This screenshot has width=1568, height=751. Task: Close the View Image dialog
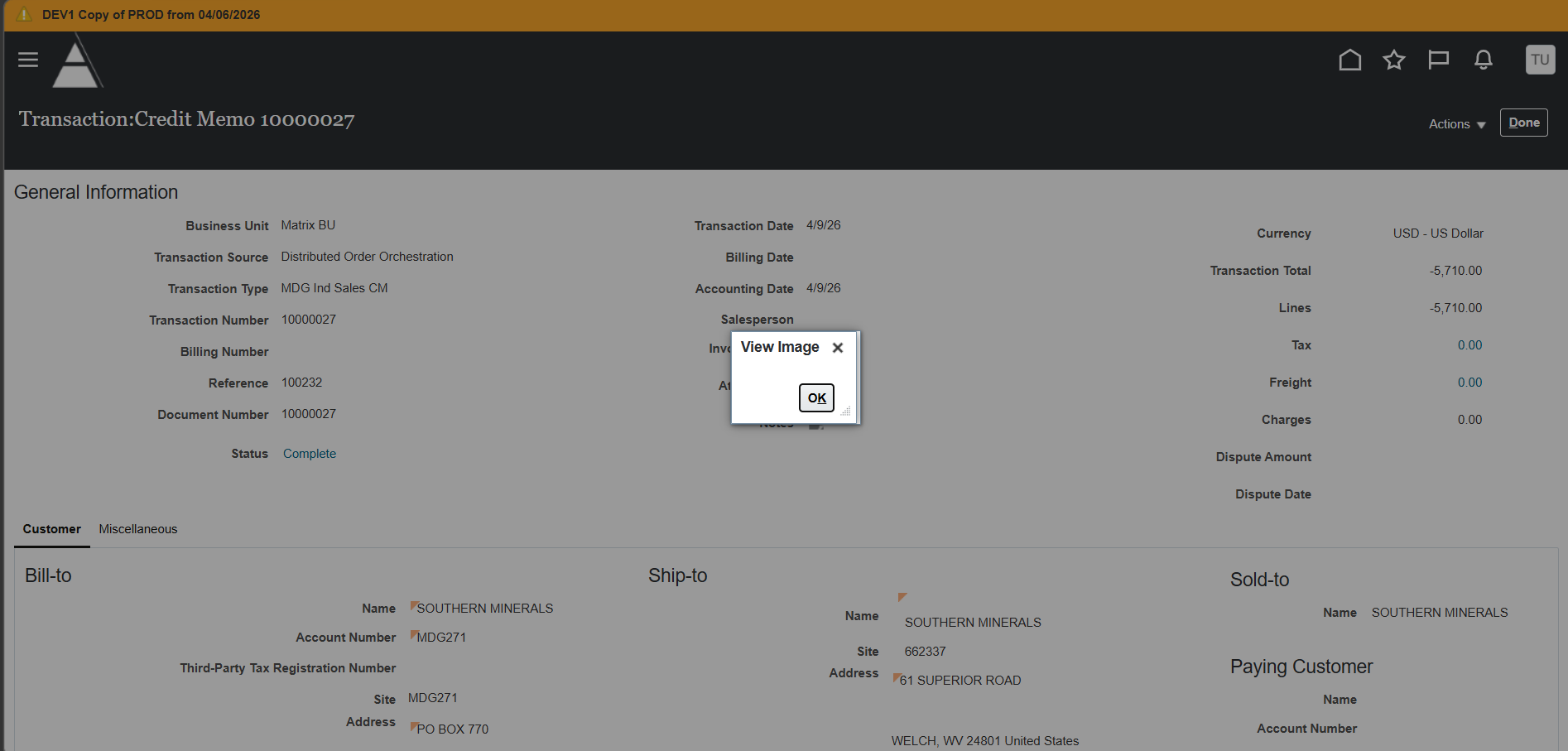click(x=837, y=348)
